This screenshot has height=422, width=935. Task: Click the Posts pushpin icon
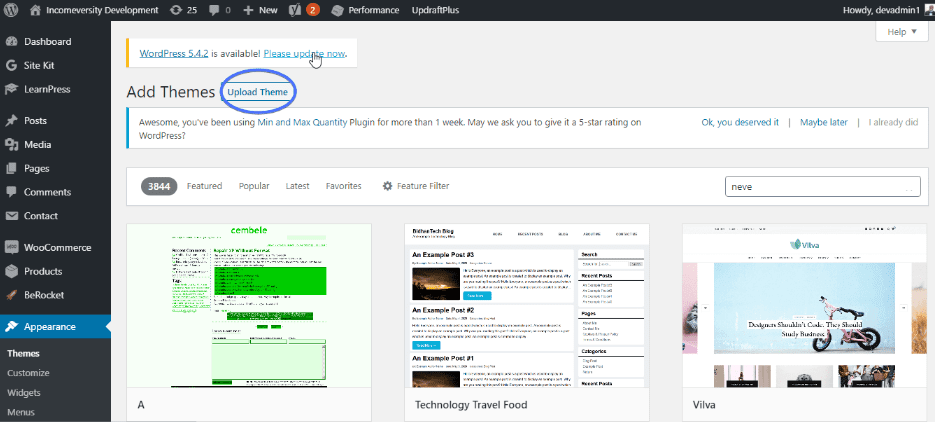click(x=11, y=120)
